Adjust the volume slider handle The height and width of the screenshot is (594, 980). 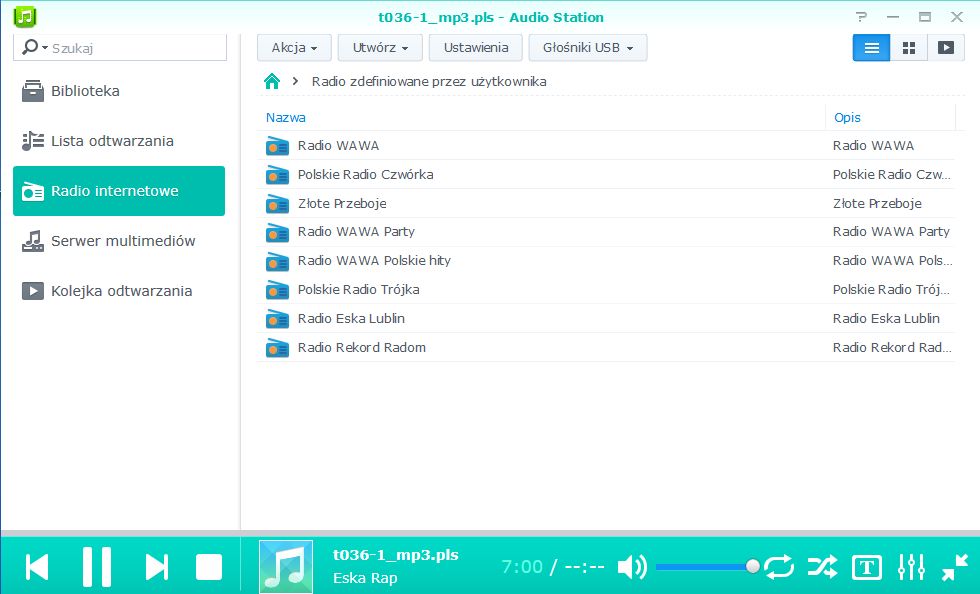752,566
